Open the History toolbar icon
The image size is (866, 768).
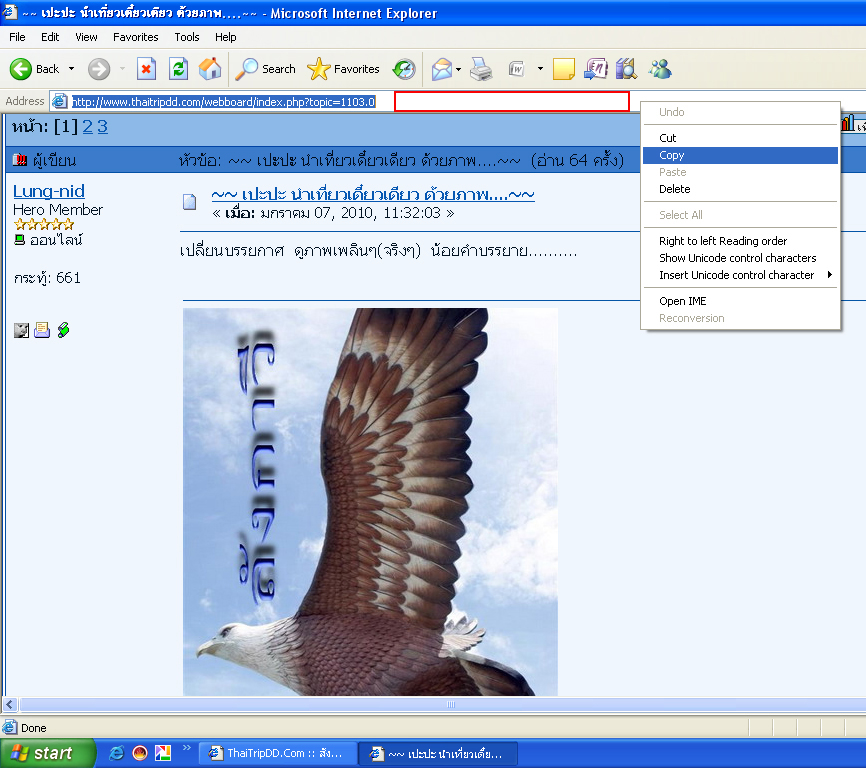[404, 69]
